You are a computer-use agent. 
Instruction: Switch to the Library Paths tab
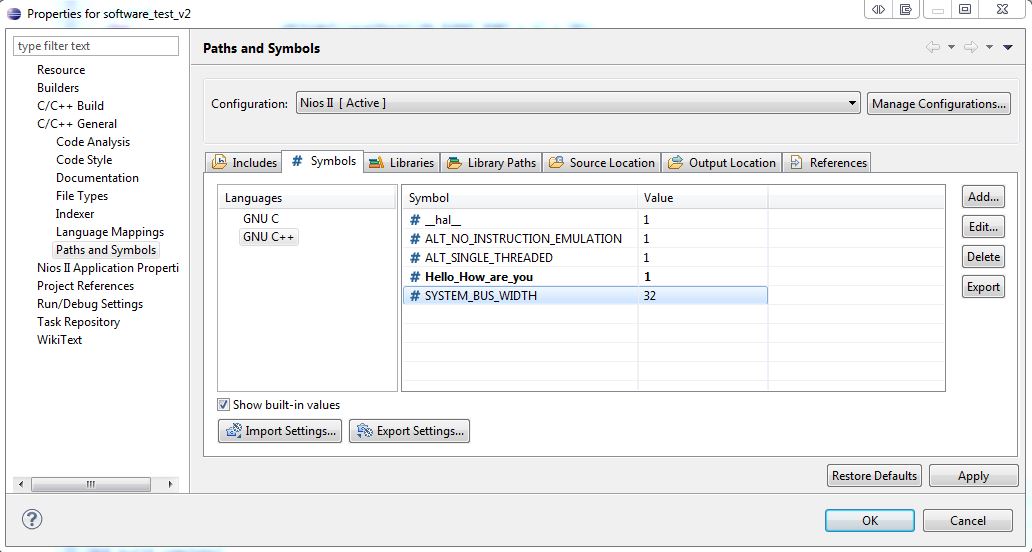tap(492, 163)
